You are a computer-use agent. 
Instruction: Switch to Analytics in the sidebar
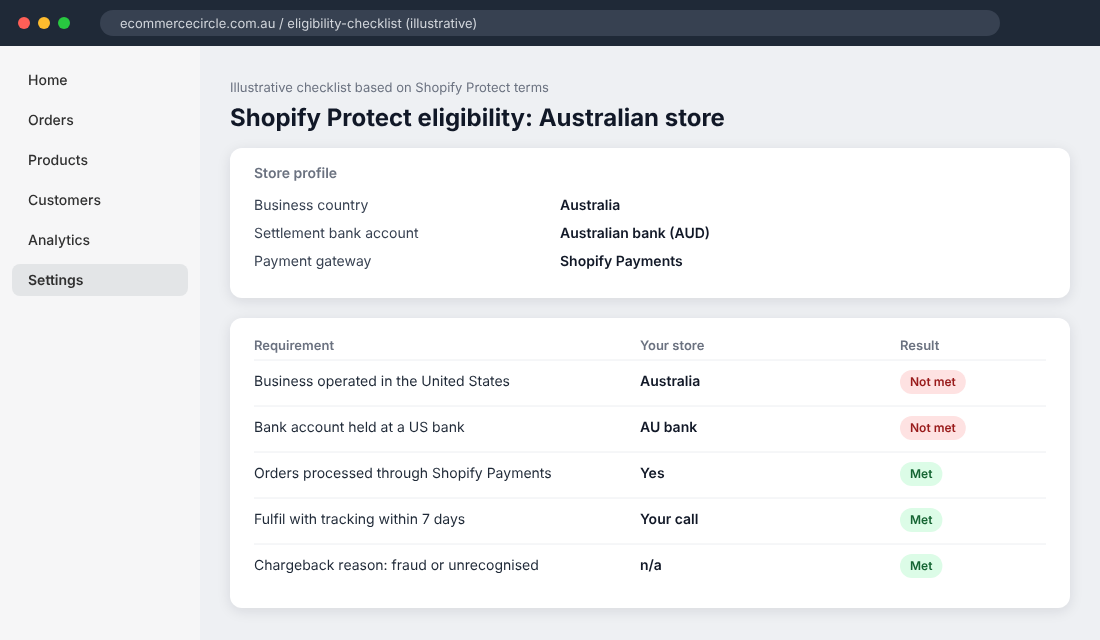[x=100, y=240]
